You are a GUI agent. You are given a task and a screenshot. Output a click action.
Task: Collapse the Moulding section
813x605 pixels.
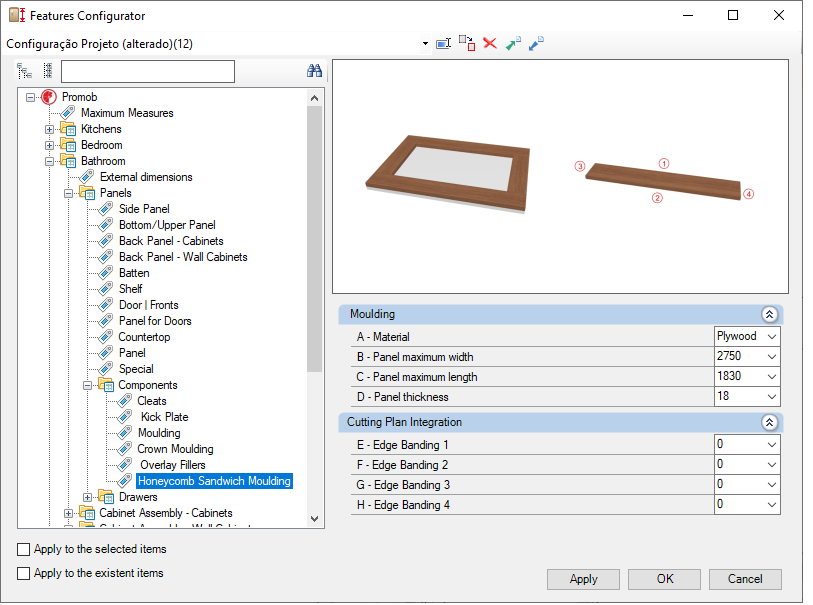point(769,314)
